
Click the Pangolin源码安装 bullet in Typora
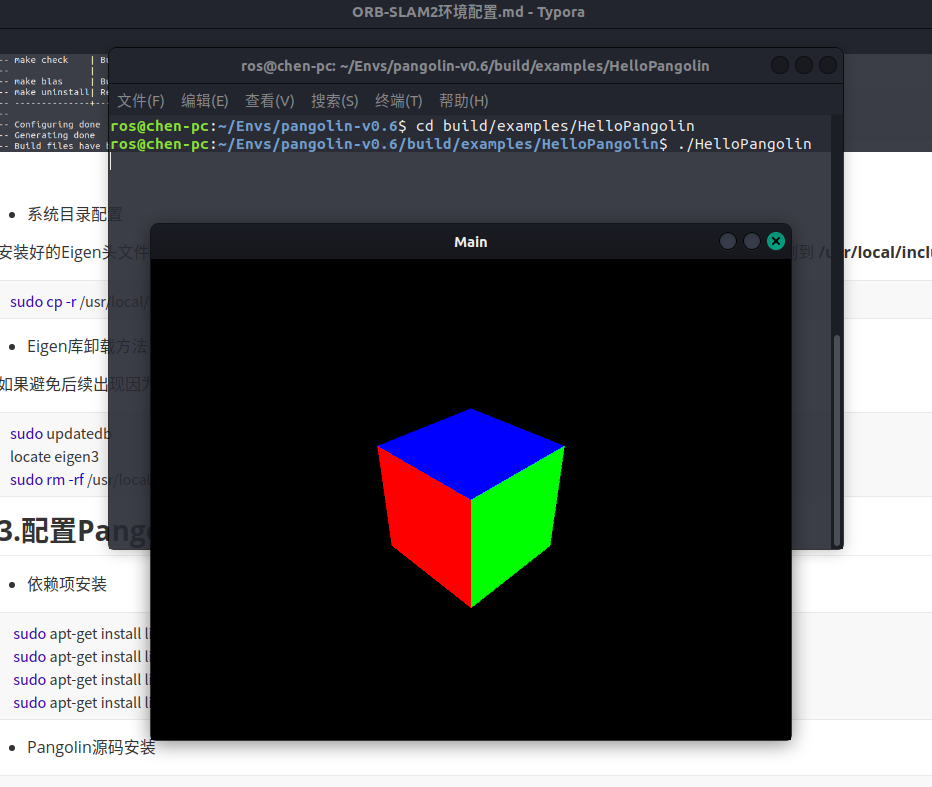[92, 747]
